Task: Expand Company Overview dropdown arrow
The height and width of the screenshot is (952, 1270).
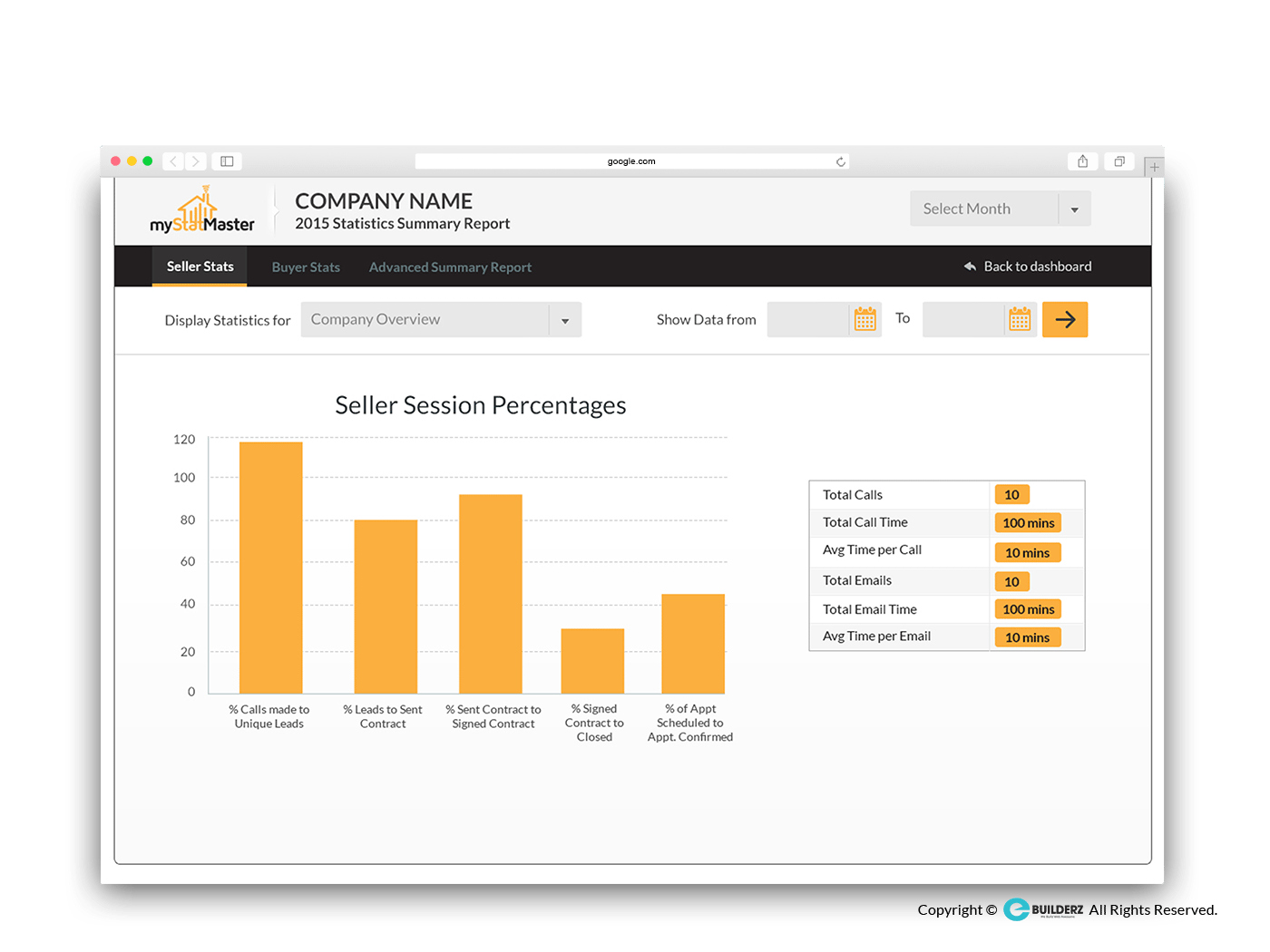Action: (x=565, y=320)
